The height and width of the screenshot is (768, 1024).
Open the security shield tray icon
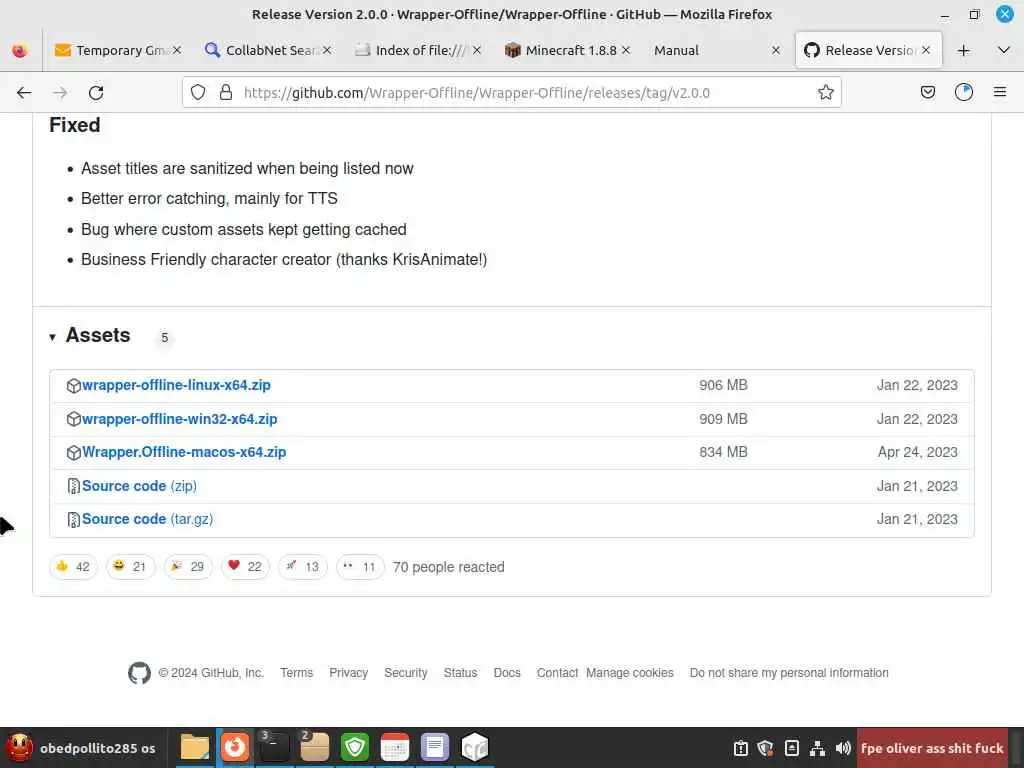tap(765, 748)
